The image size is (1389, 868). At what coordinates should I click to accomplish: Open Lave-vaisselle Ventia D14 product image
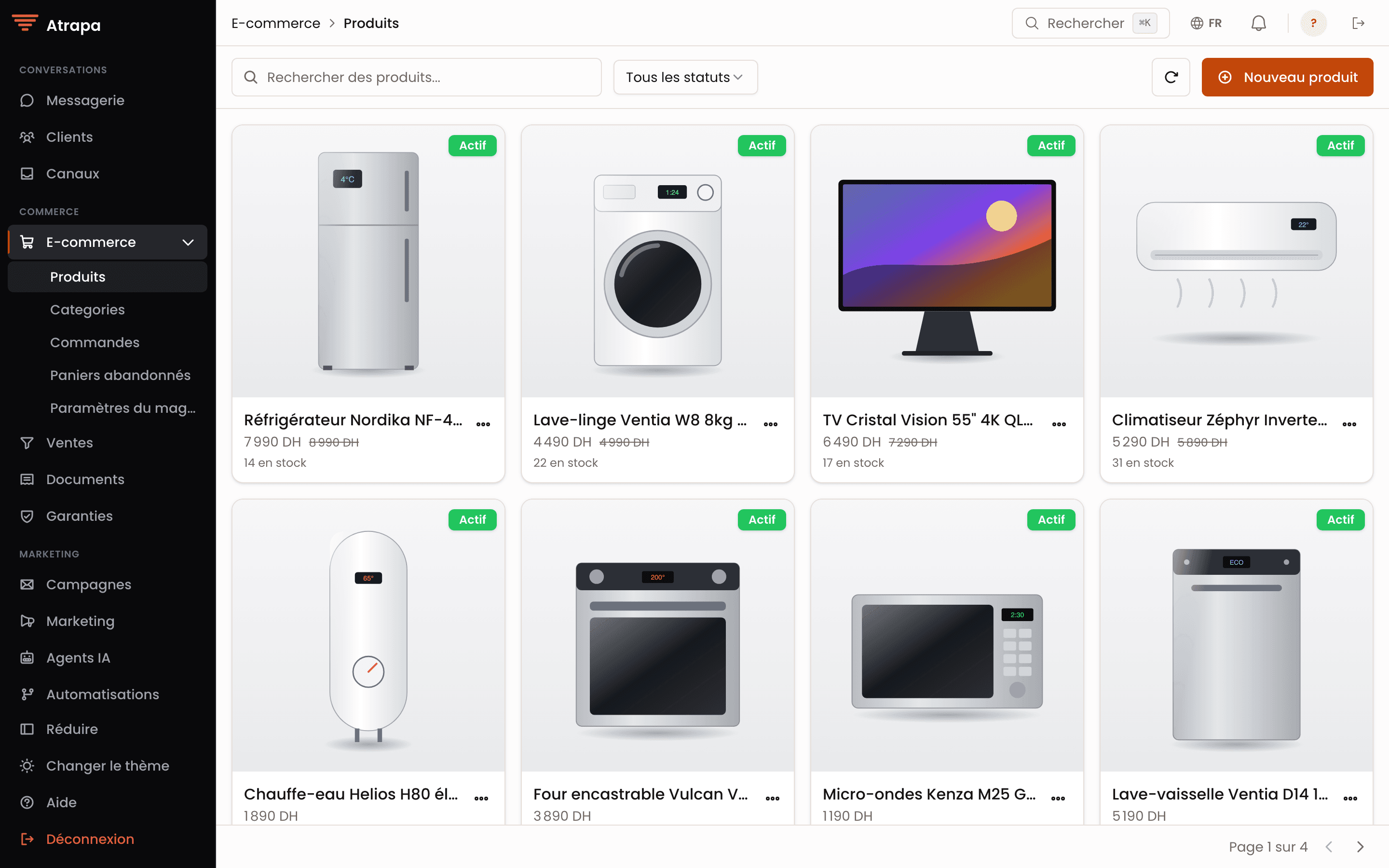point(1236,636)
